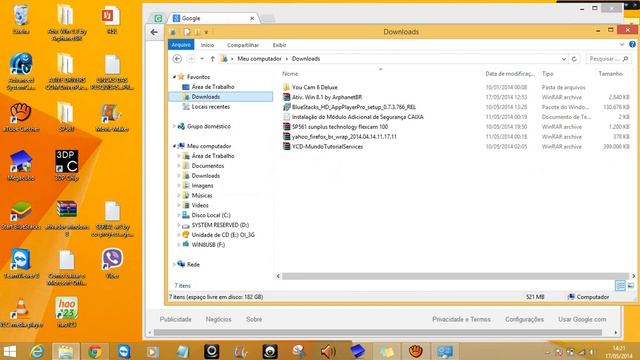Open TeamViewer from the taskbar
This screenshot has width=640, height=360.
pyautogui.click(x=124, y=352)
